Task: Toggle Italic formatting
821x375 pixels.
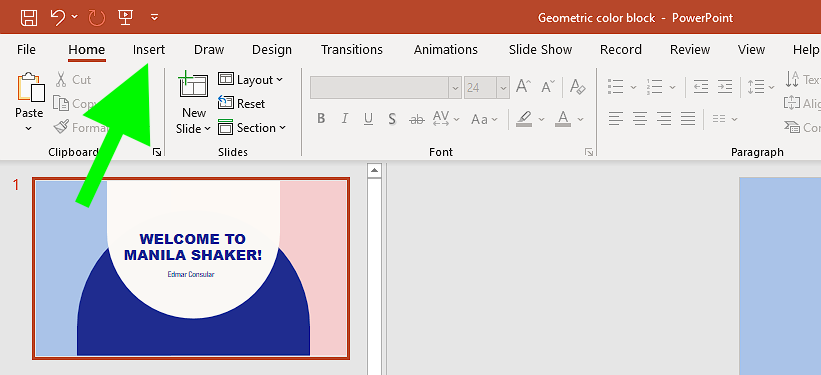Action: click(345, 119)
